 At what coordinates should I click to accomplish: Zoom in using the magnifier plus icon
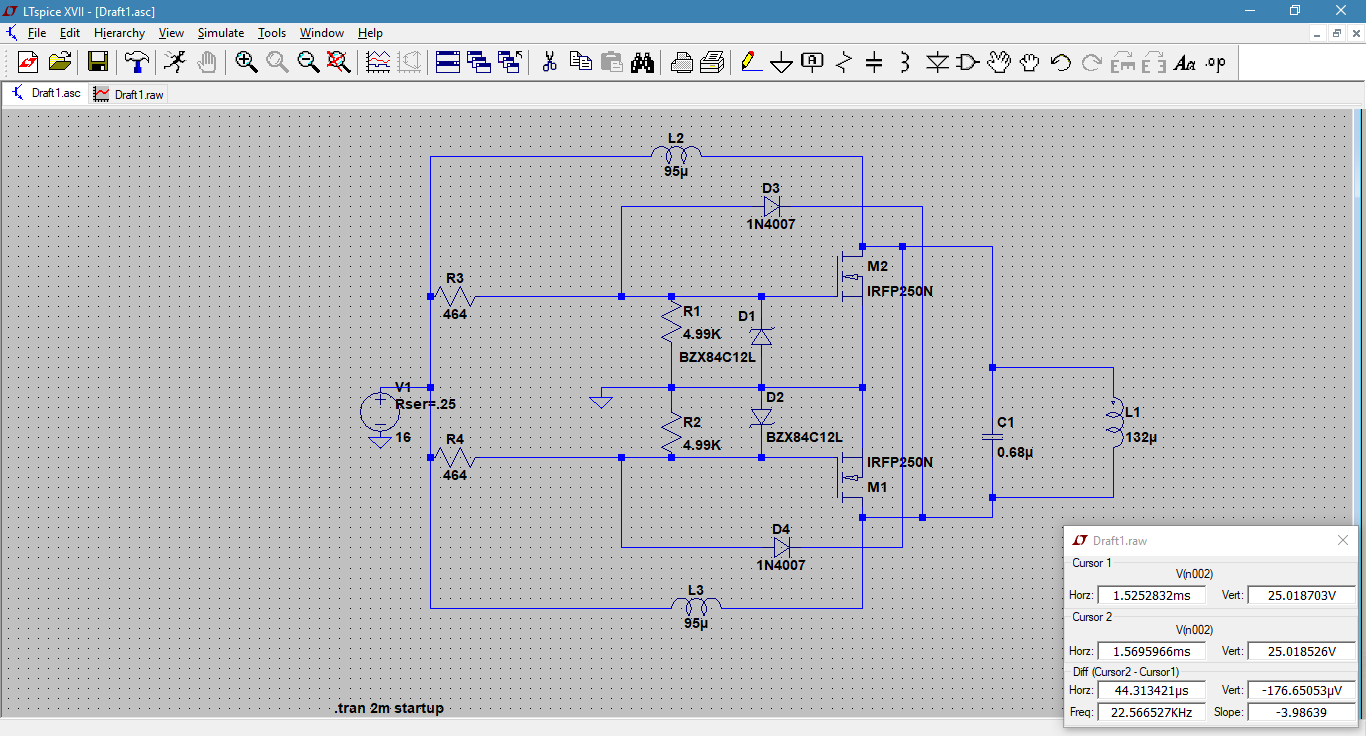(246, 62)
